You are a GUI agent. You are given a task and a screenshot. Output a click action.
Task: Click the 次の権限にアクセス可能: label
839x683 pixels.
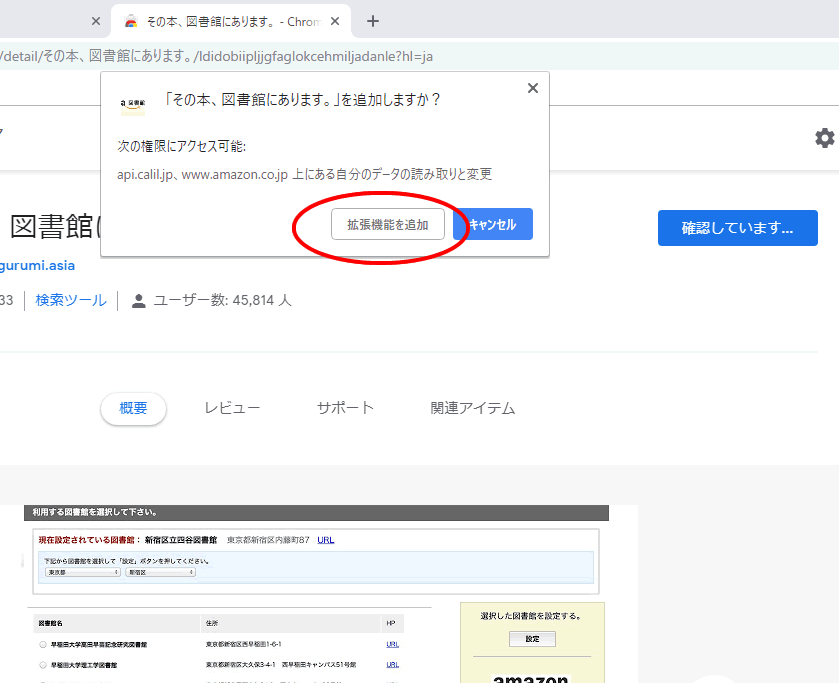181,146
